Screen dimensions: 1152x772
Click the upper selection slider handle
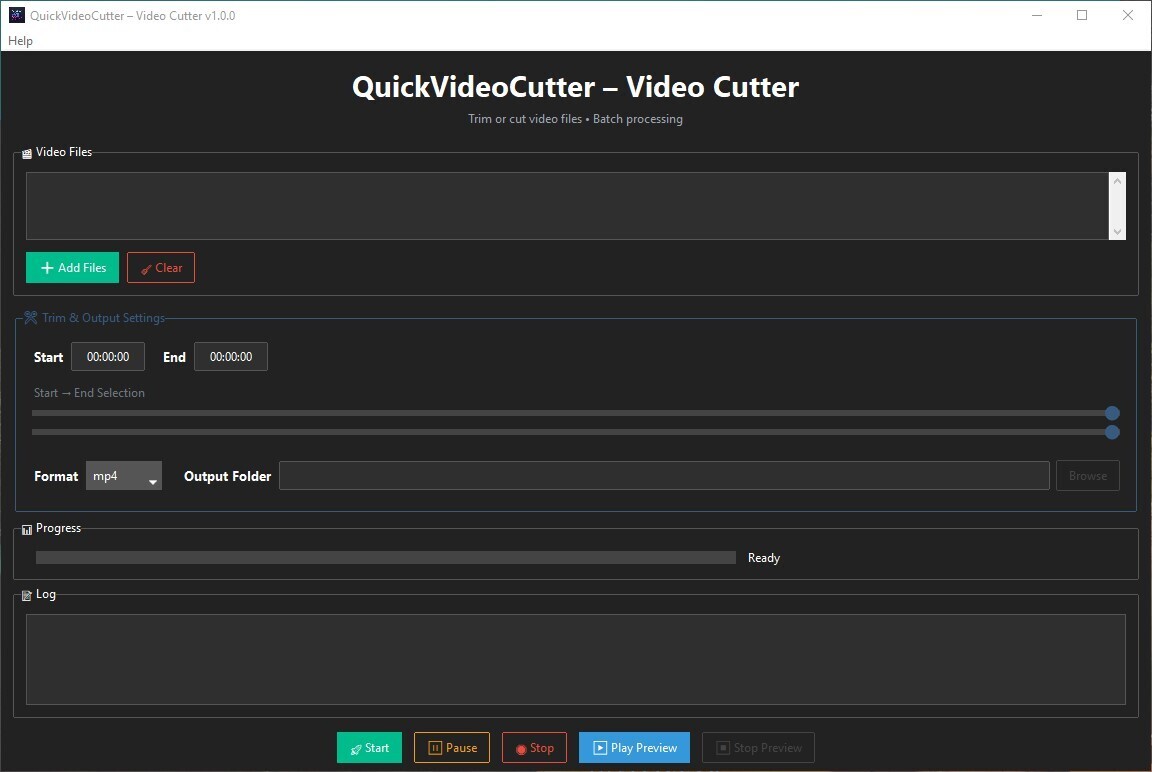click(1112, 413)
